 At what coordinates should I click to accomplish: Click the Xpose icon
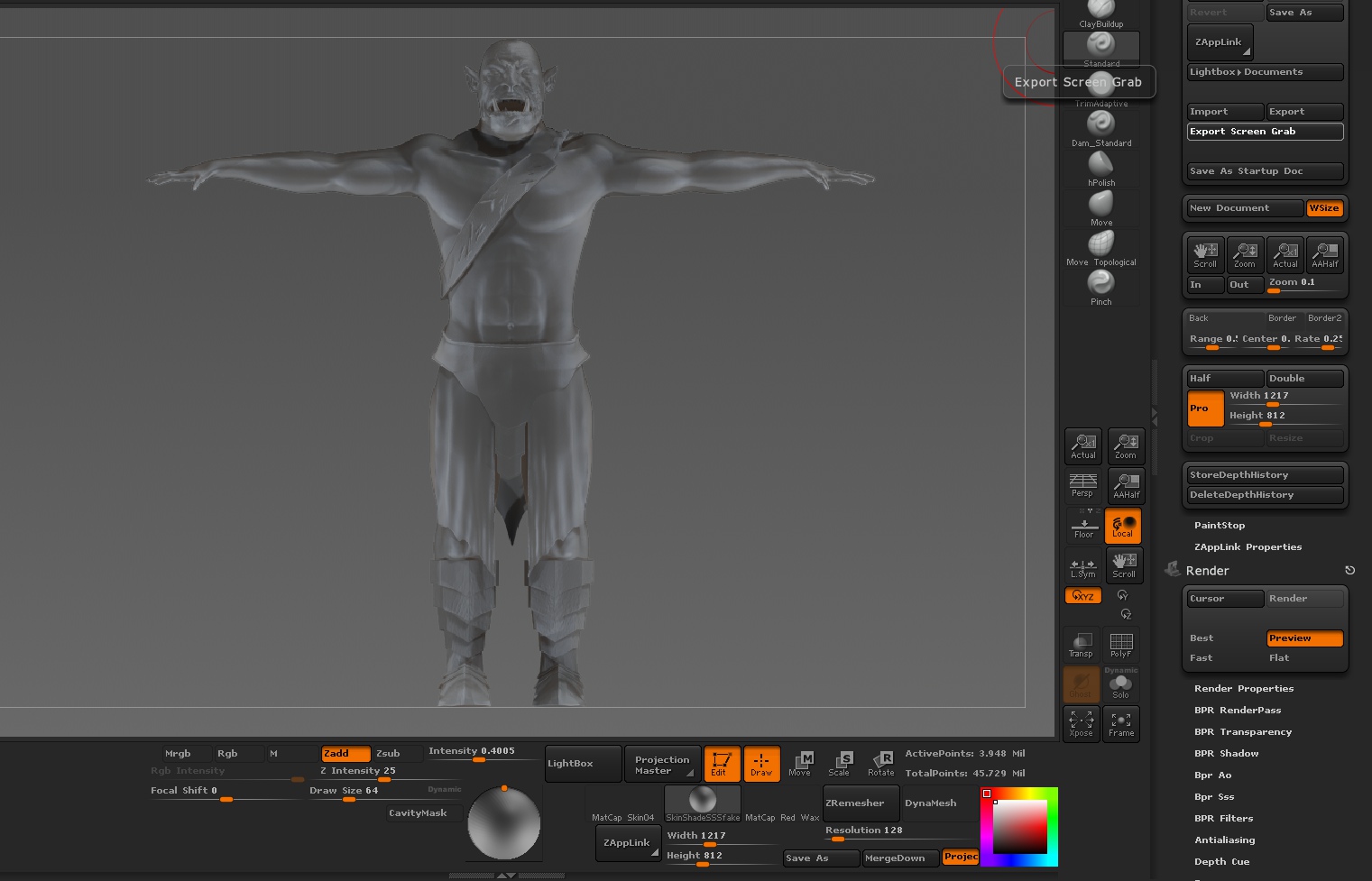tap(1081, 723)
